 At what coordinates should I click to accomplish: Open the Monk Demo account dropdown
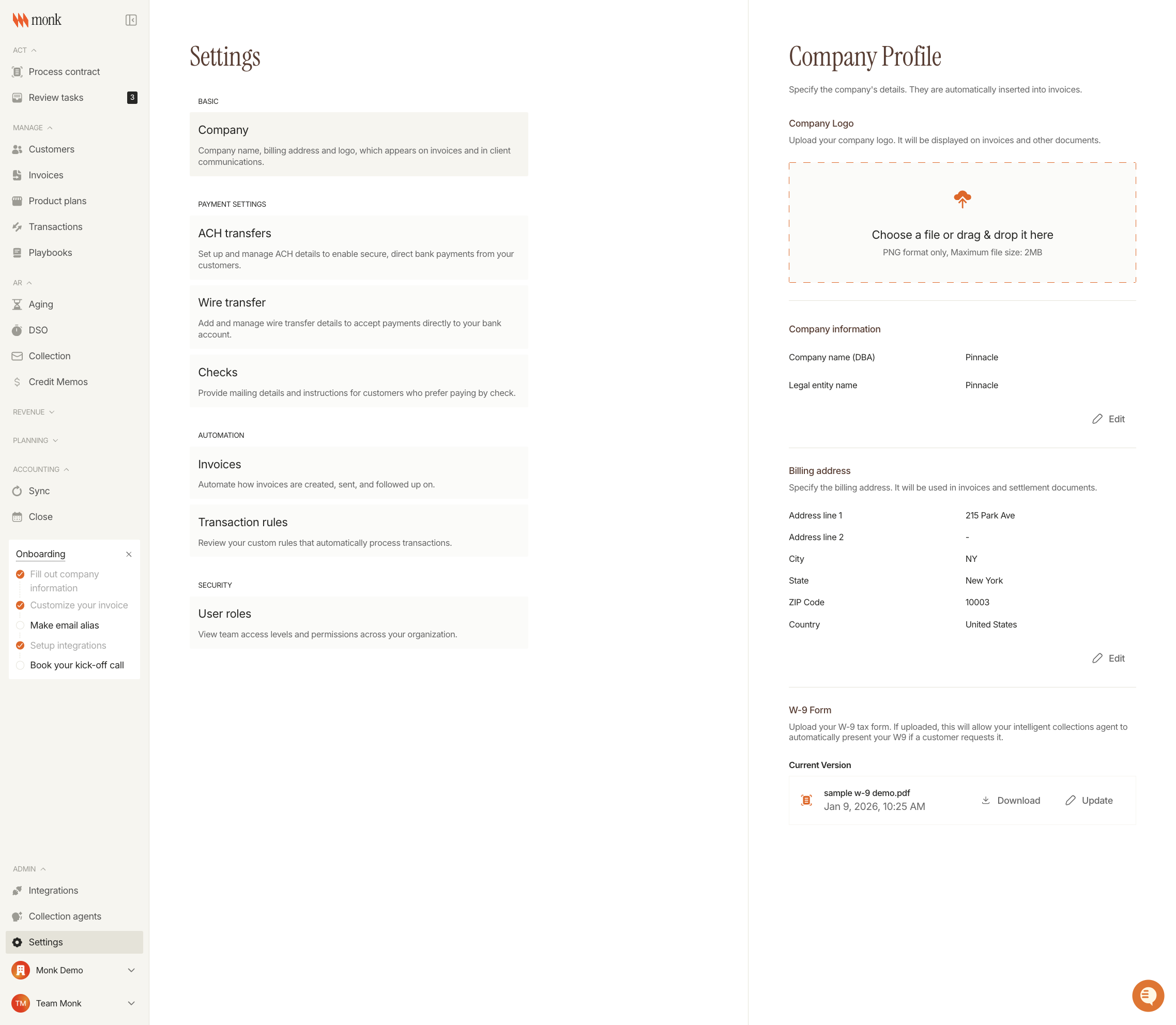(x=131, y=970)
